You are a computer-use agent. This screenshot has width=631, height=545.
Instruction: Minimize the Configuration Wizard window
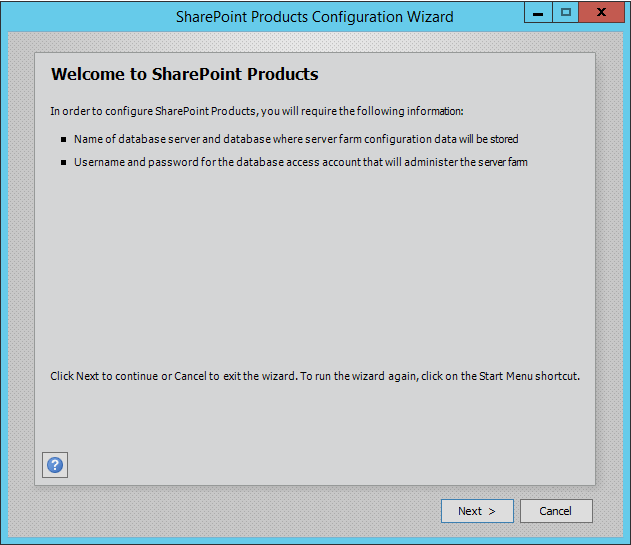538,13
